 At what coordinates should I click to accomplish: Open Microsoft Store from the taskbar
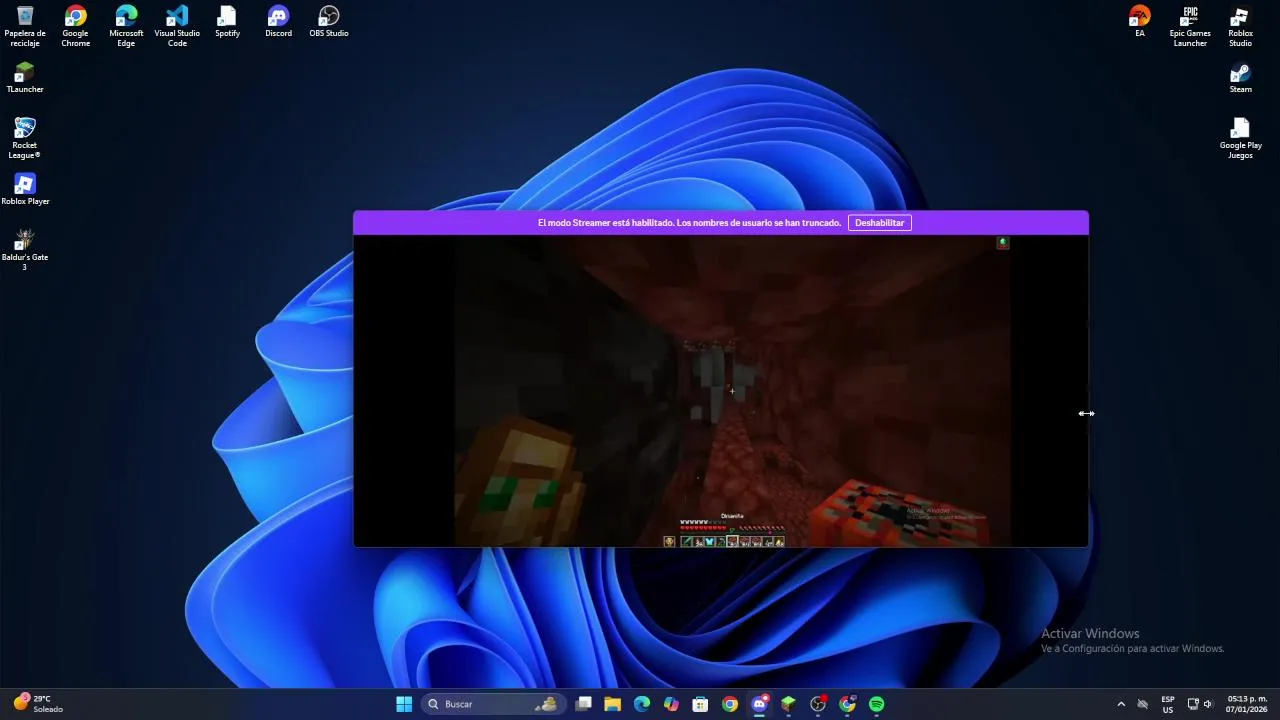[x=701, y=704]
